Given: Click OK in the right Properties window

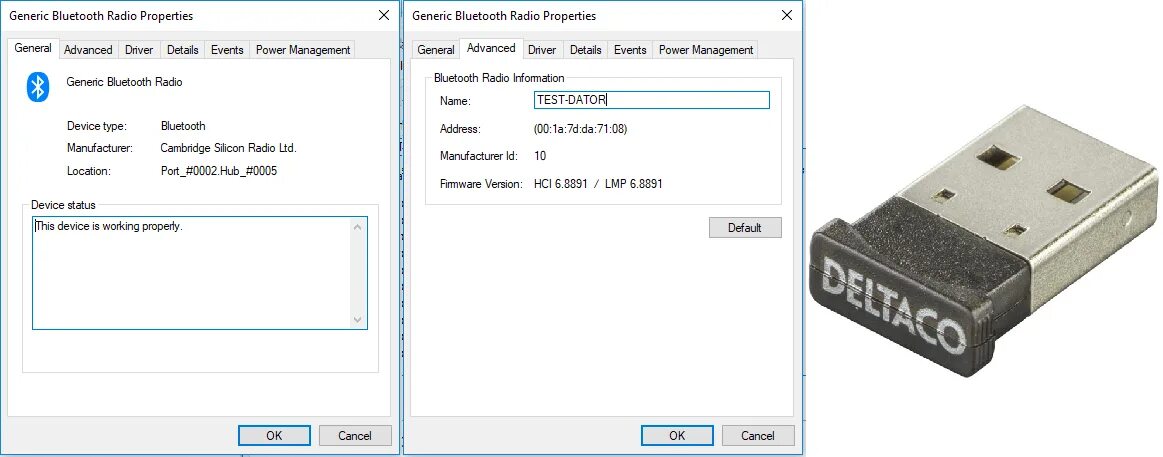Looking at the screenshot, I should [677, 435].
